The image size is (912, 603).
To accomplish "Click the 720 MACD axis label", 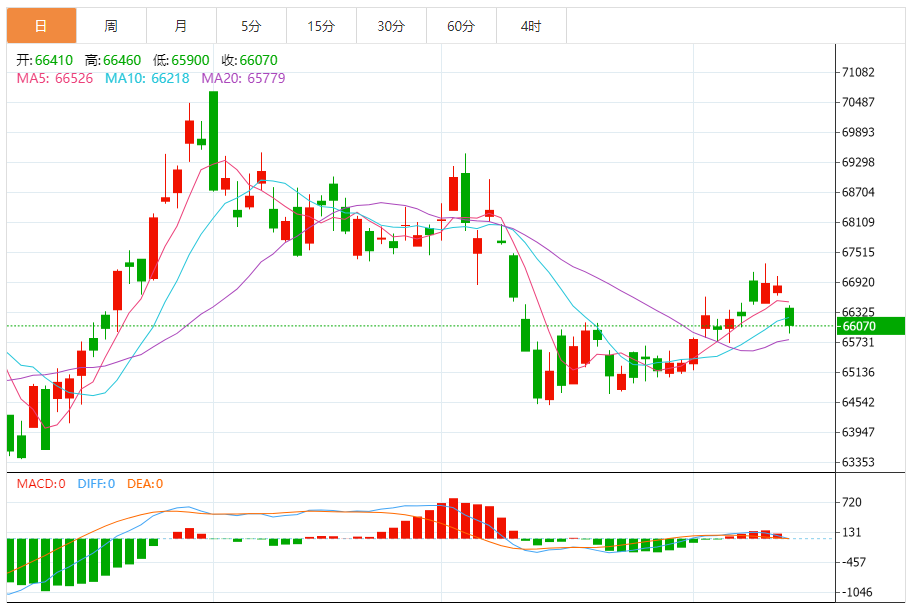I will [x=852, y=502].
